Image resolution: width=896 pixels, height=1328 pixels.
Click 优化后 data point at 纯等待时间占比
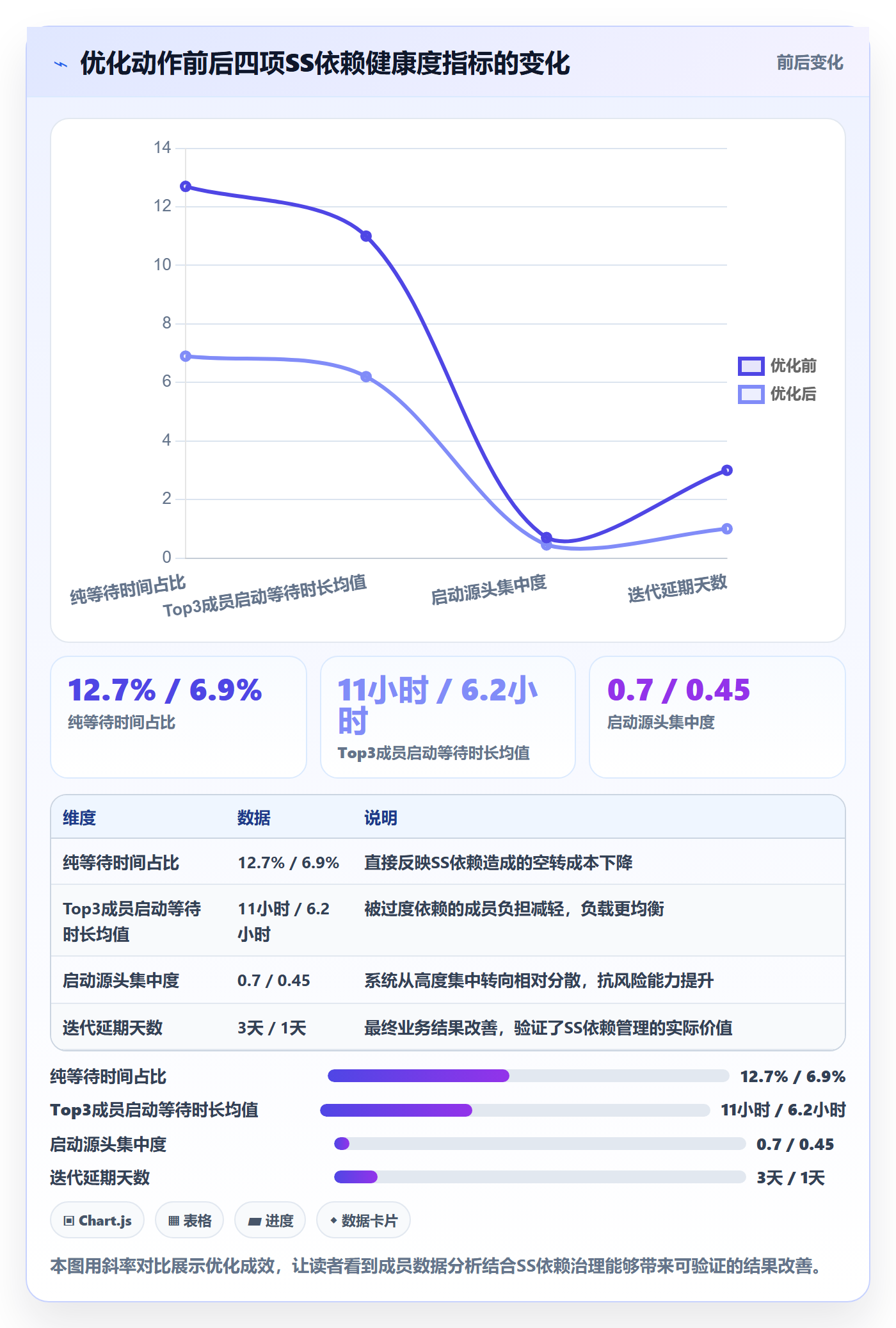[186, 356]
